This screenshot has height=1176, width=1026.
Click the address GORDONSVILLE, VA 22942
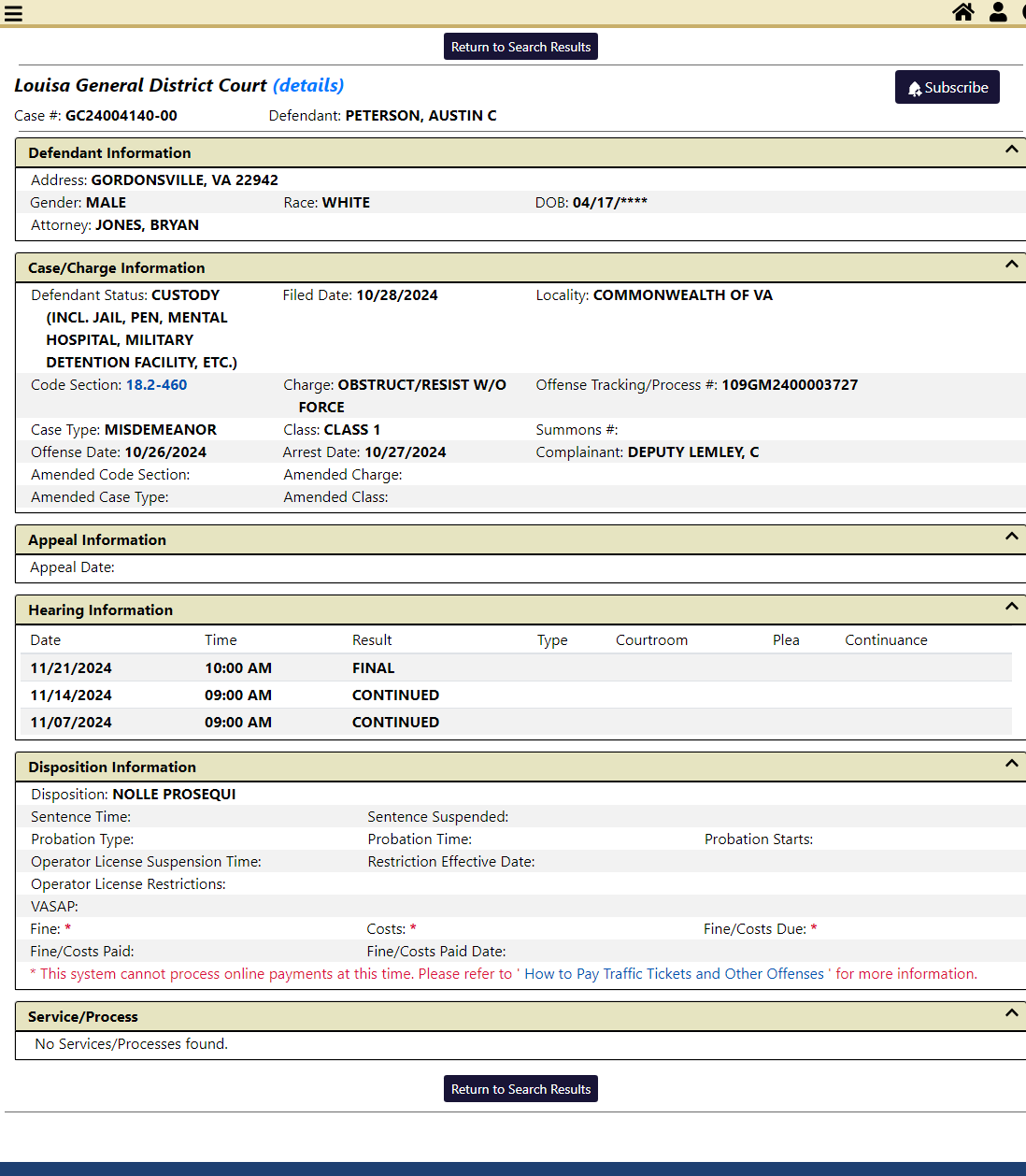[185, 180]
